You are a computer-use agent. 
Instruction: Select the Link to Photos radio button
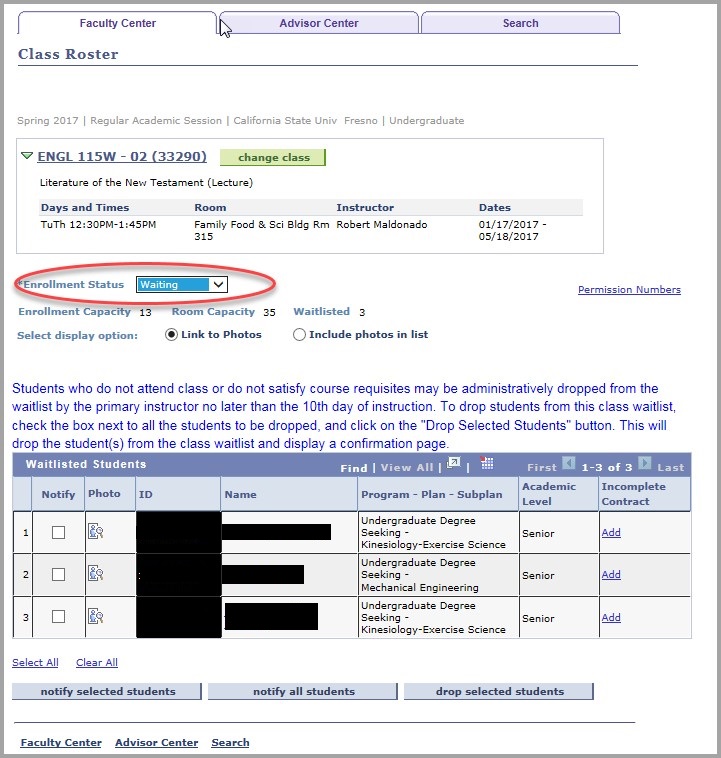[x=171, y=335]
